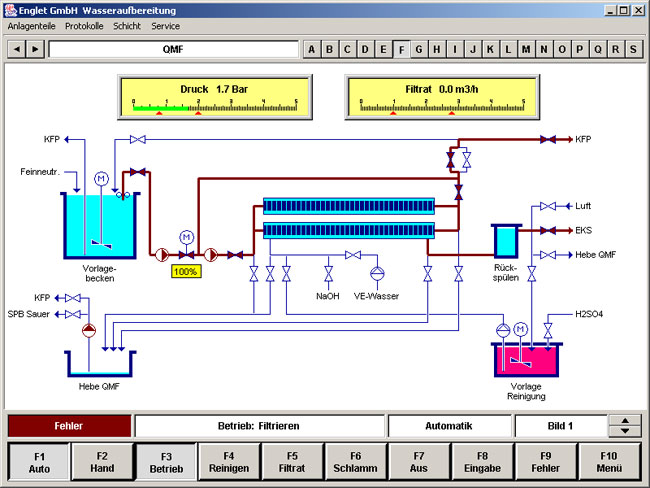Click the red Fehler status indicator

coord(69,426)
